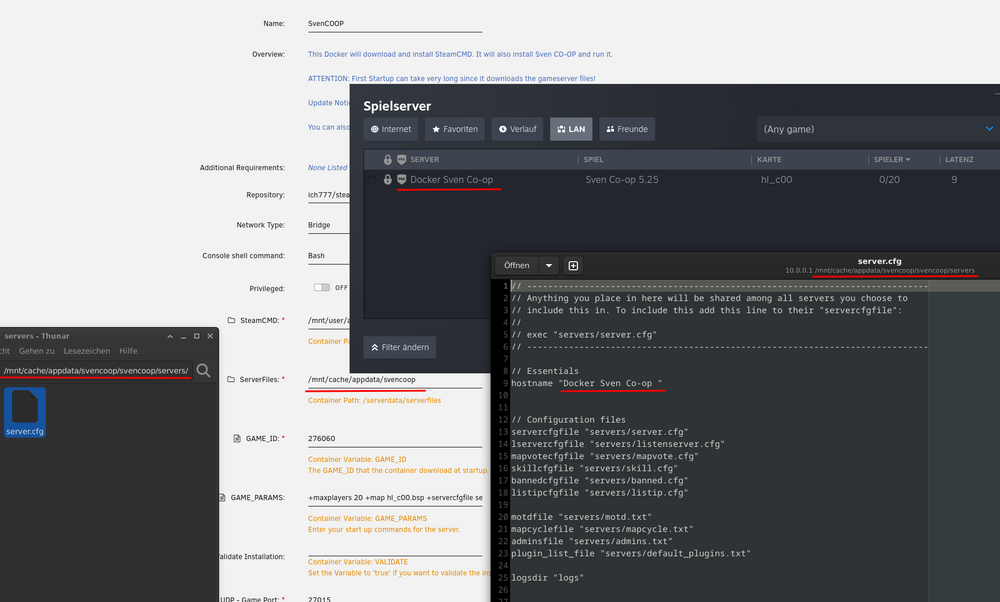Click the GAME_ID input field
This screenshot has width=1000, height=602.
[x=395, y=439]
